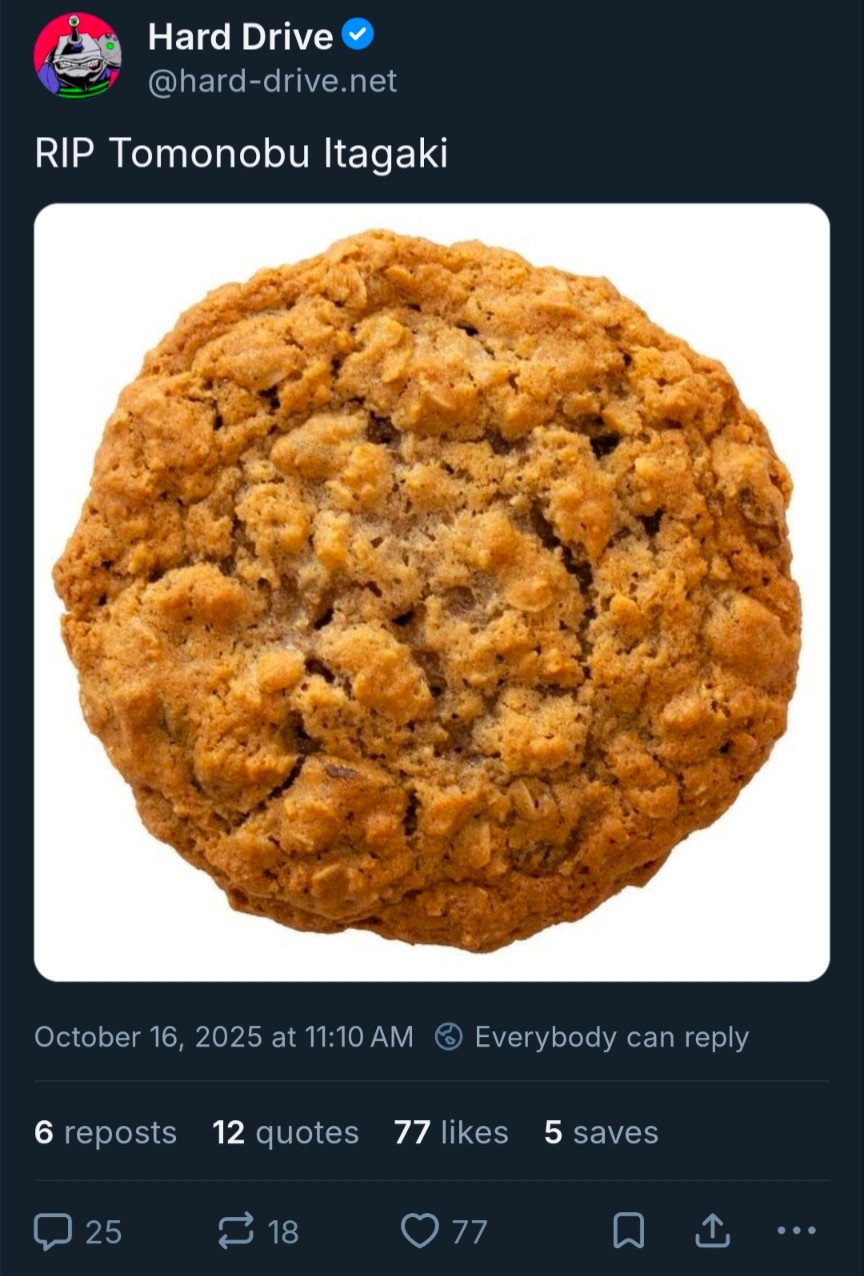Screen dimensions: 864x1276
Task: Click the October 16, 2025 timestamp
Action: coord(223,1037)
